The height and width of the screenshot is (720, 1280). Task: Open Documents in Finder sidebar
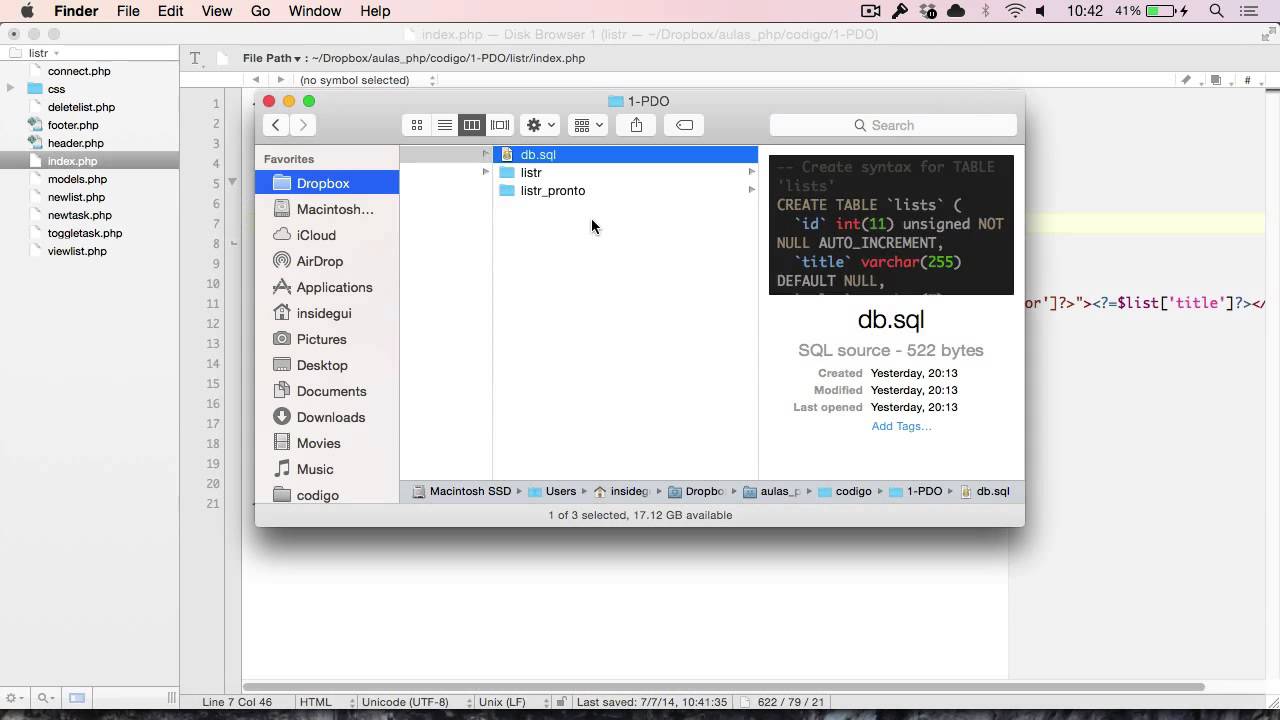point(327,391)
